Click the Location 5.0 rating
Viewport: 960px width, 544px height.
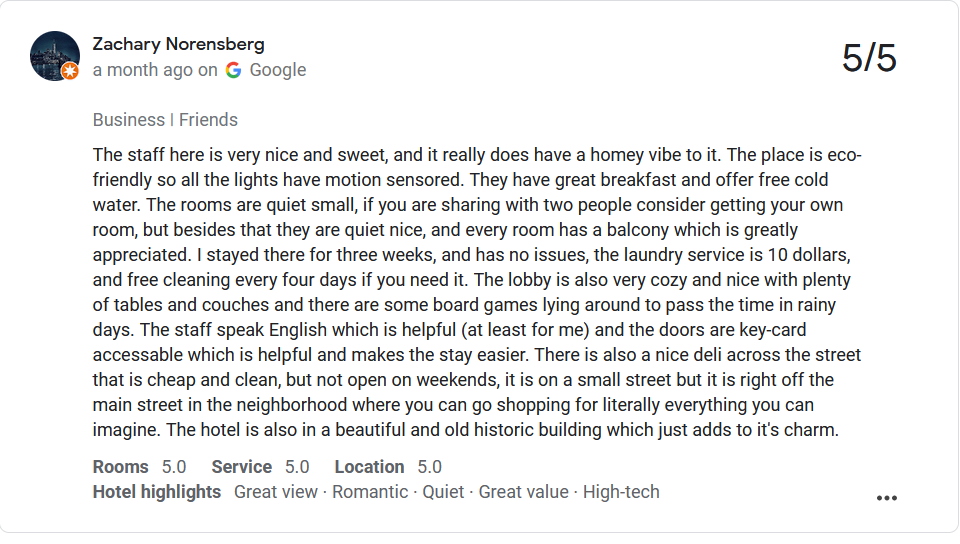(x=387, y=467)
